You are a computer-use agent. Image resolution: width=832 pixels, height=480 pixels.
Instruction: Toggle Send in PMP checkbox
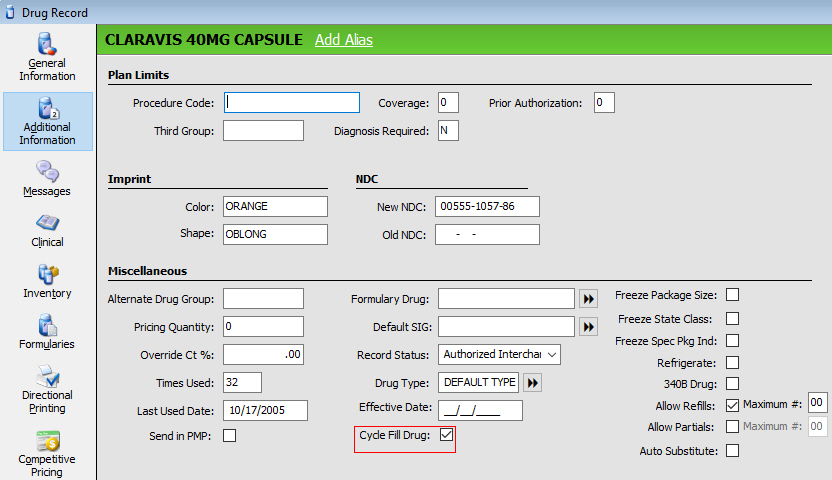(229, 435)
